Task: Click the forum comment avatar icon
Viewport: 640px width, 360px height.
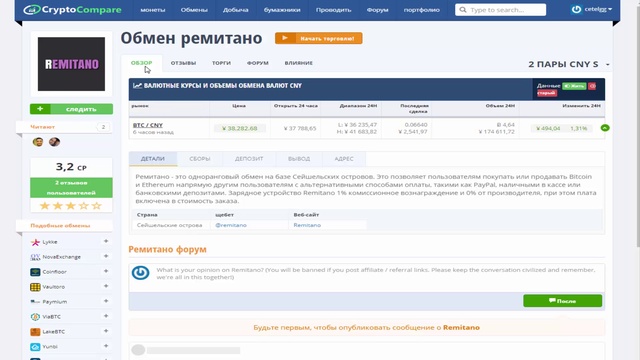Action: coord(140,273)
